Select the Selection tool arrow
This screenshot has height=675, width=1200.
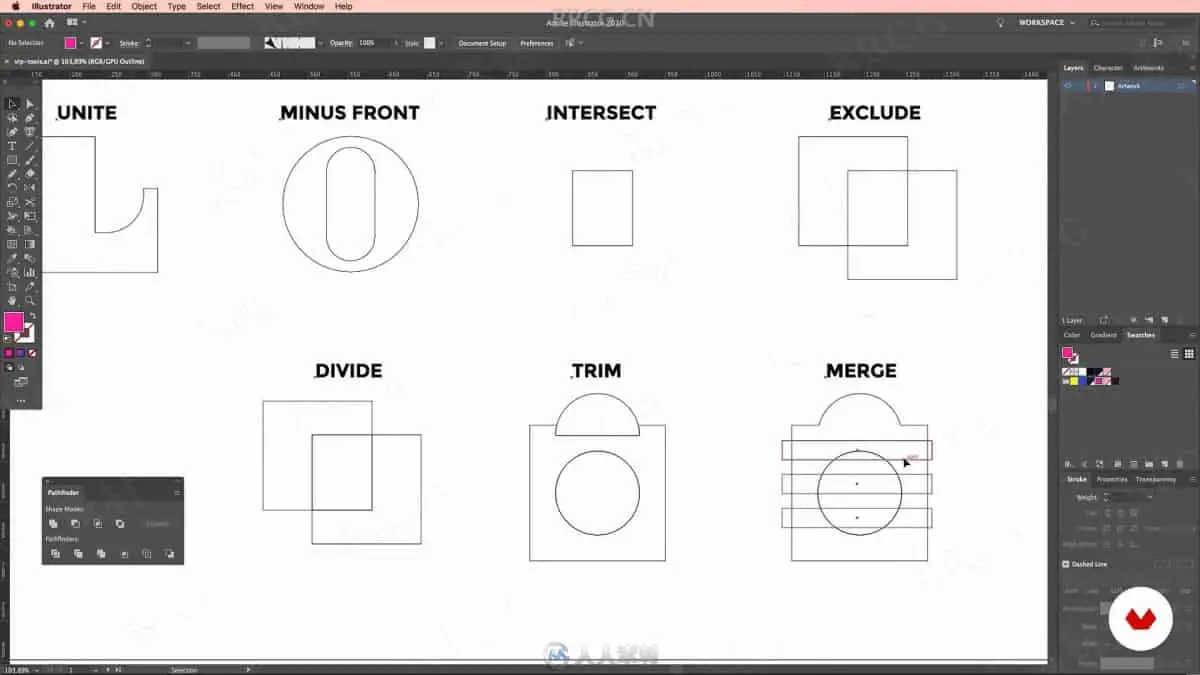(x=12, y=104)
